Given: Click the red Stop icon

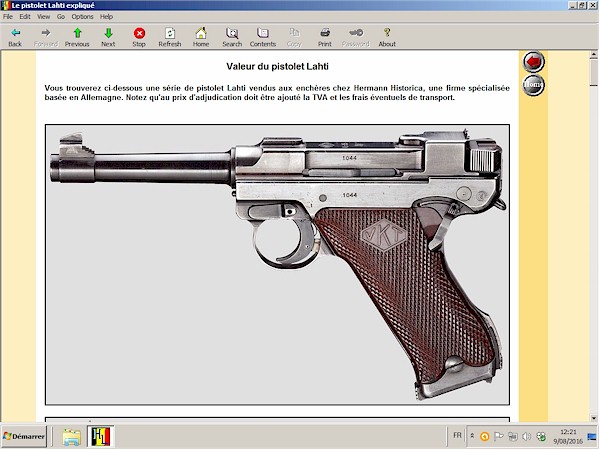Looking at the screenshot, I should pos(139,33).
